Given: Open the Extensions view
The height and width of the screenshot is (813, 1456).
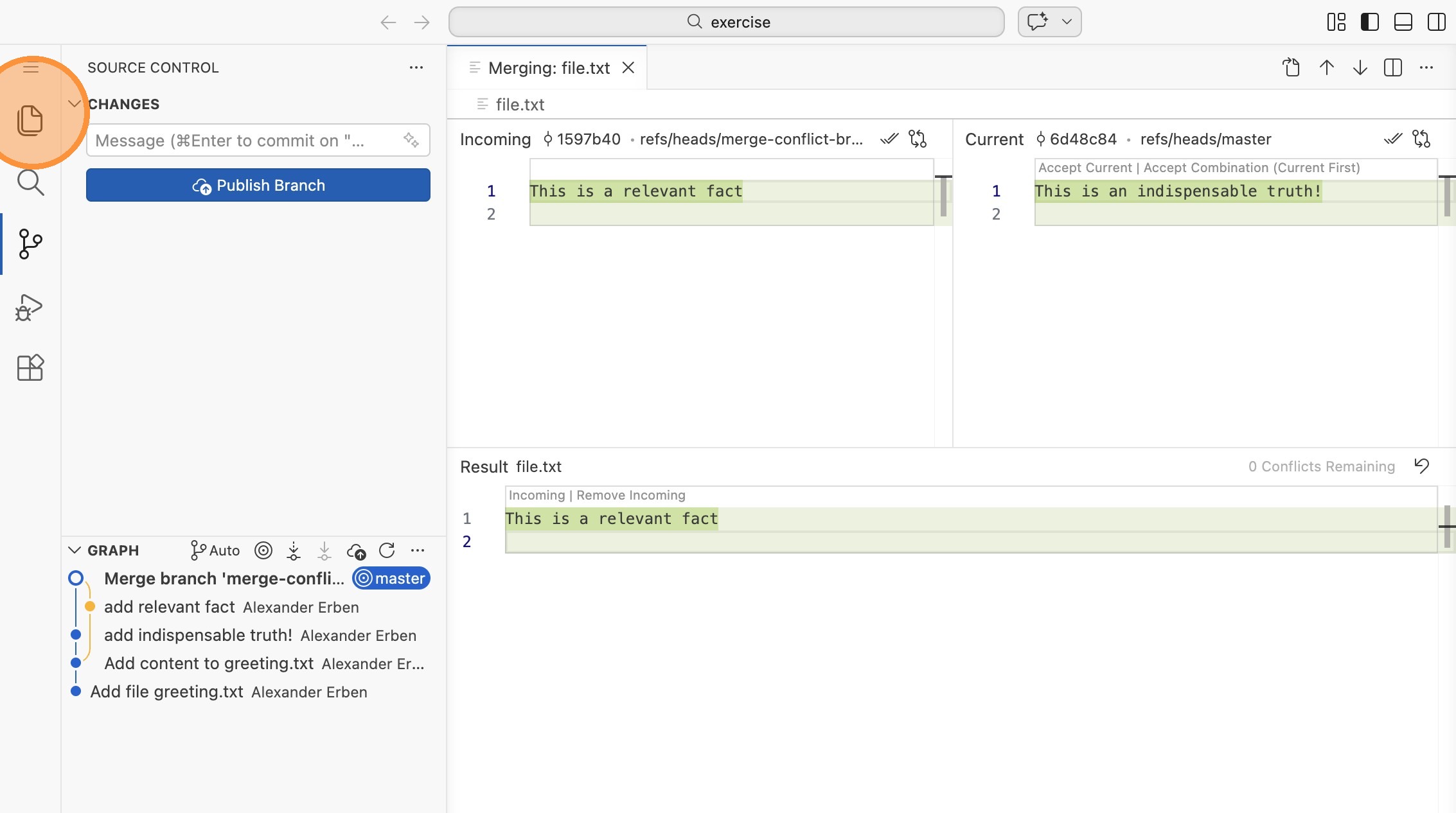Looking at the screenshot, I should 30,368.
